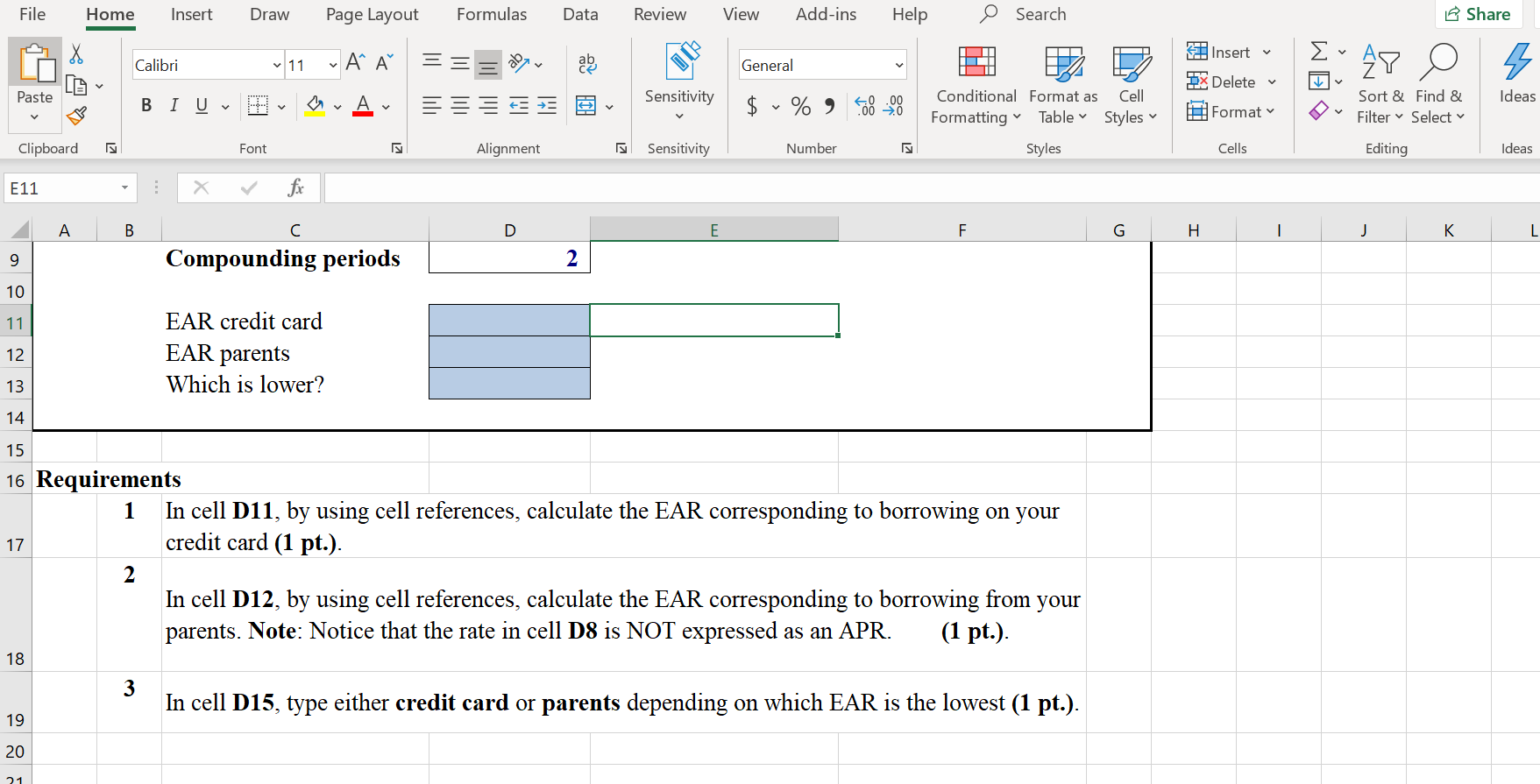This screenshot has height=784, width=1540.
Task: Open Conditional Formatting menu
Action: (x=976, y=84)
